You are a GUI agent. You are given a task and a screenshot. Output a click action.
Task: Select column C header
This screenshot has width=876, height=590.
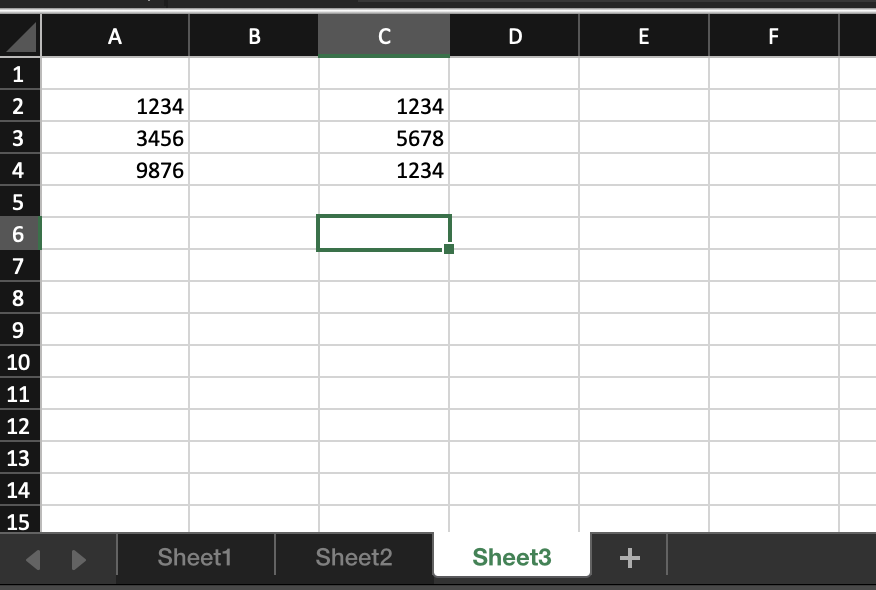[x=384, y=36]
